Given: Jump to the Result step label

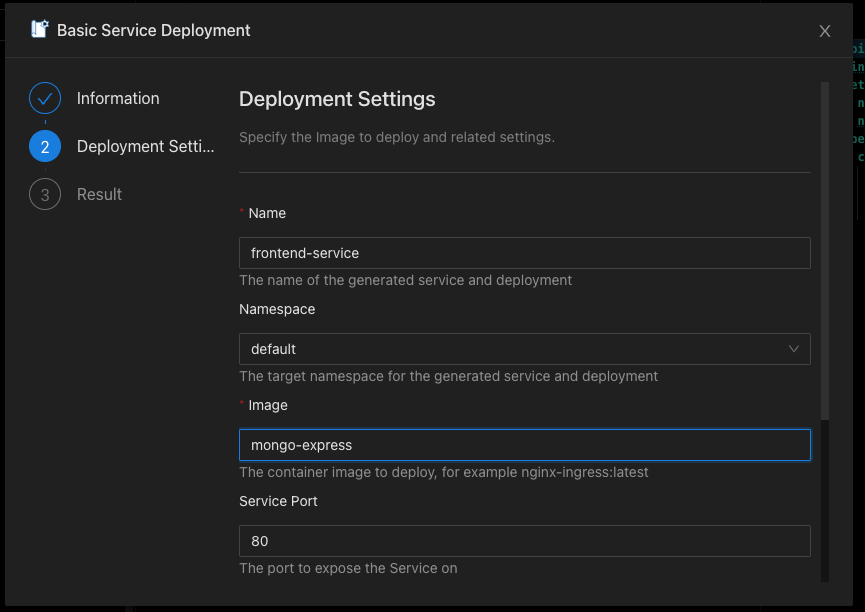Looking at the screenshot, I should coord(99,194).
